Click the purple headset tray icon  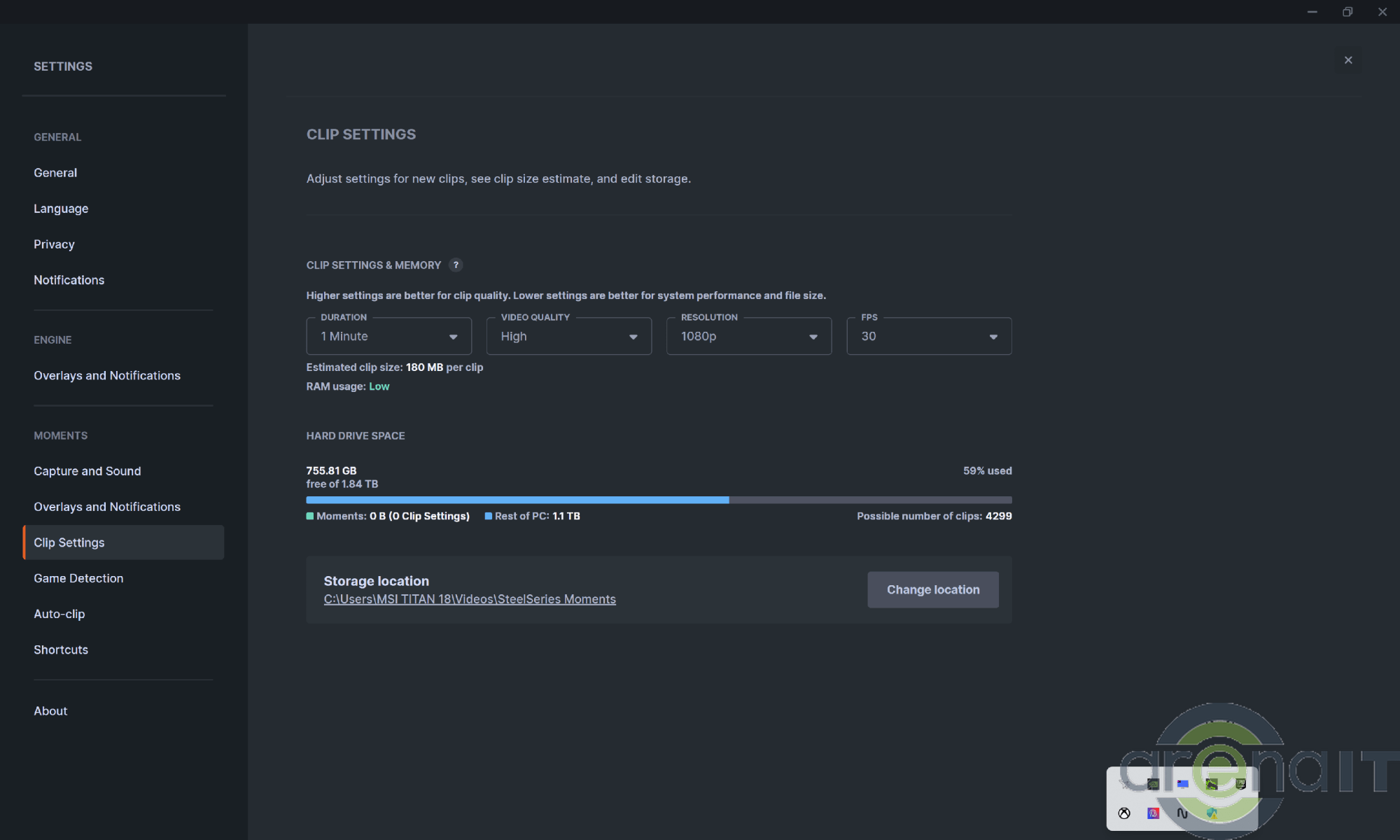click(1153, 813)
